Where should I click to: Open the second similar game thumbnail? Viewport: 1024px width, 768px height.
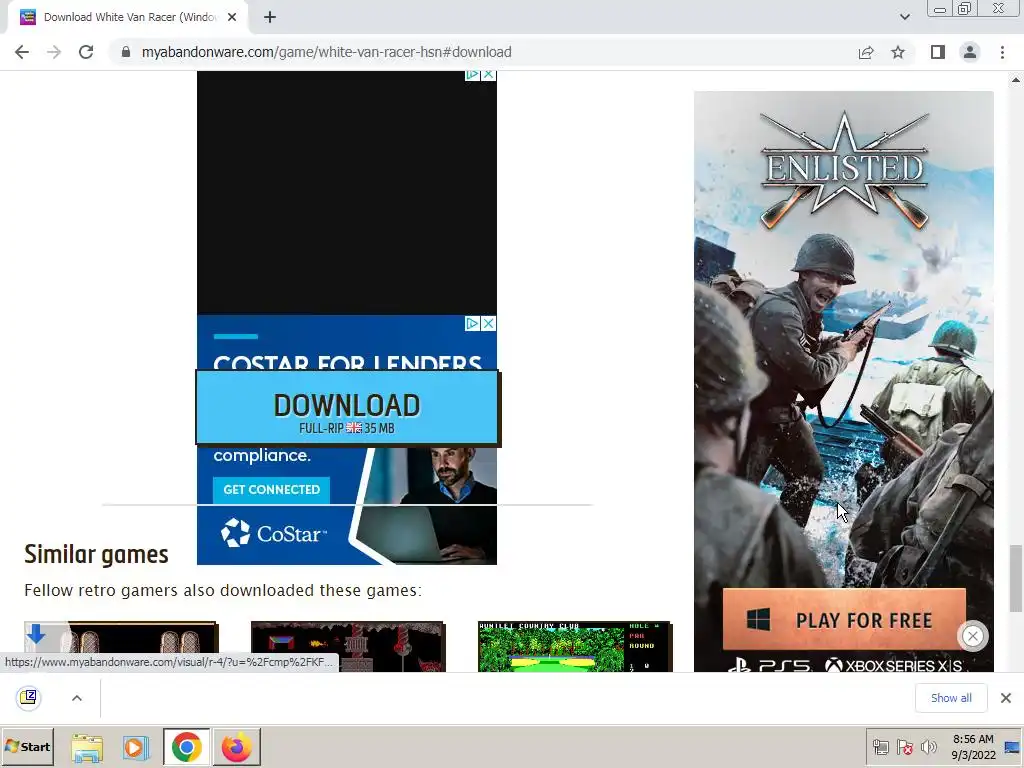tap(348, 647)
